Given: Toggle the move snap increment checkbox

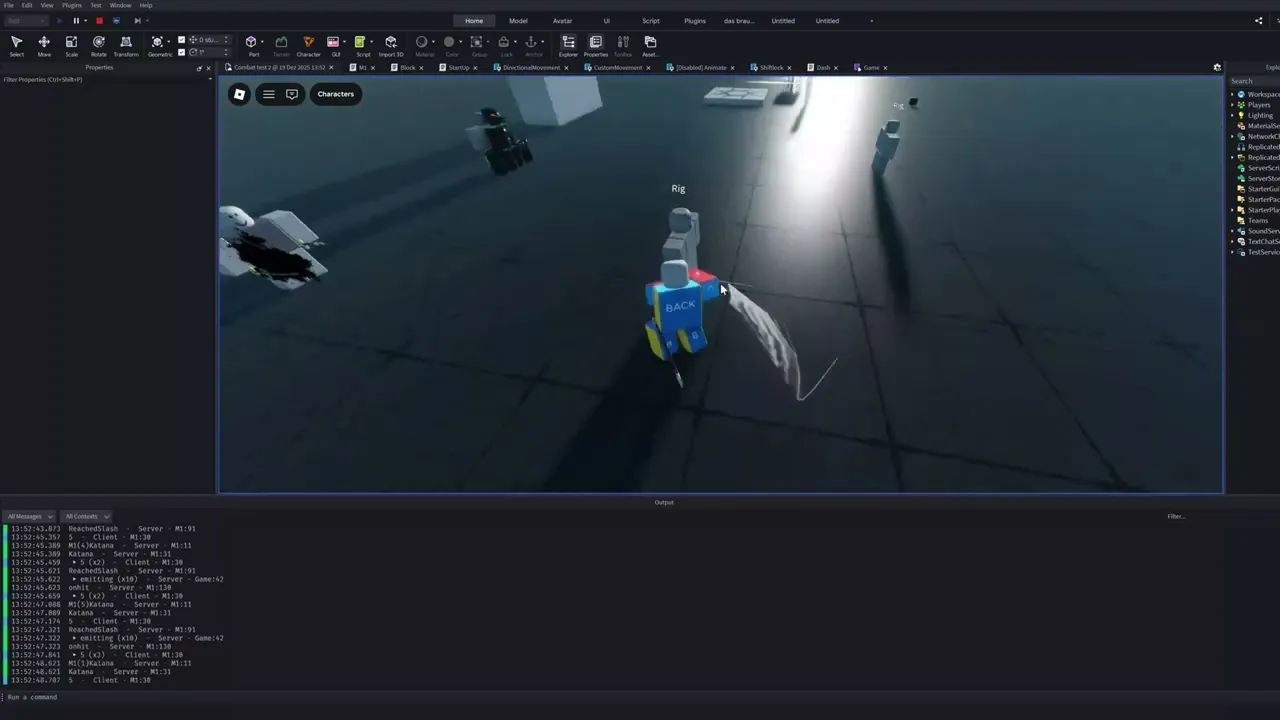Looking at the screenshot, I should pyautogui.click(x=181, y=41).
